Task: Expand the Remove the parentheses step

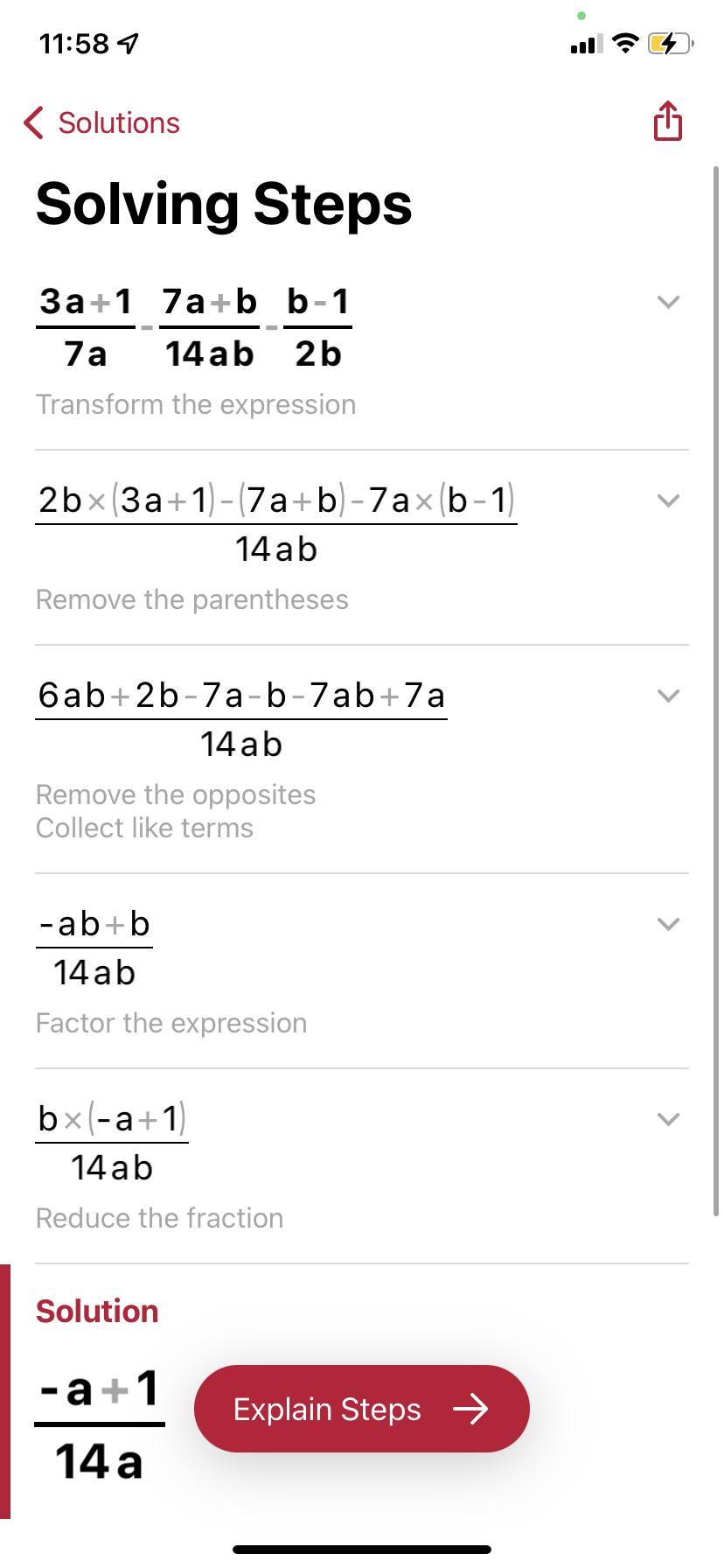Action: (x=668, y=500)
